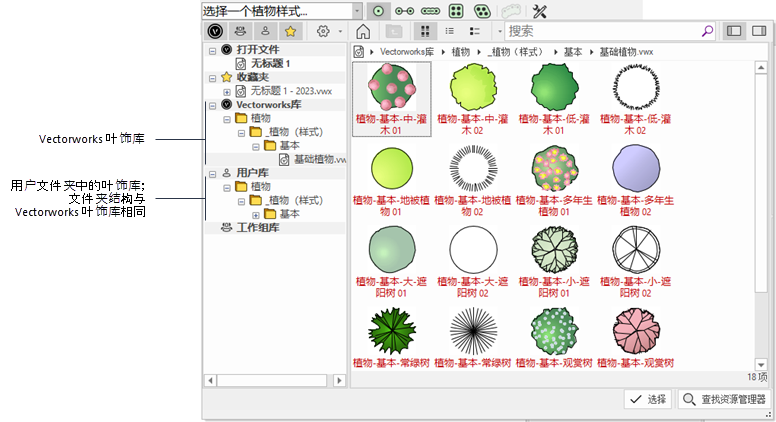776x422 pixels.
Task: Toggle the right preview pane
Action: 759,31
